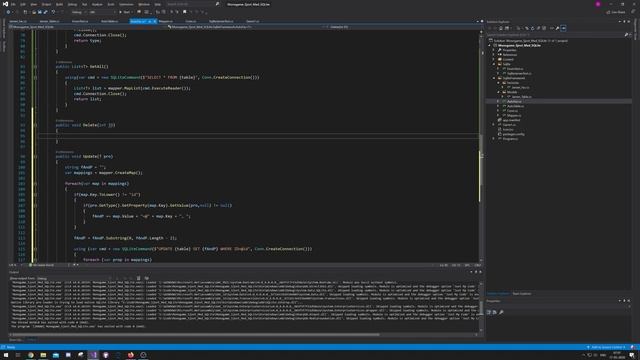The width and height of the screenshot is (640, 360).
Task: Click the Undo icon in toolbar
Action: pos(53,12)
